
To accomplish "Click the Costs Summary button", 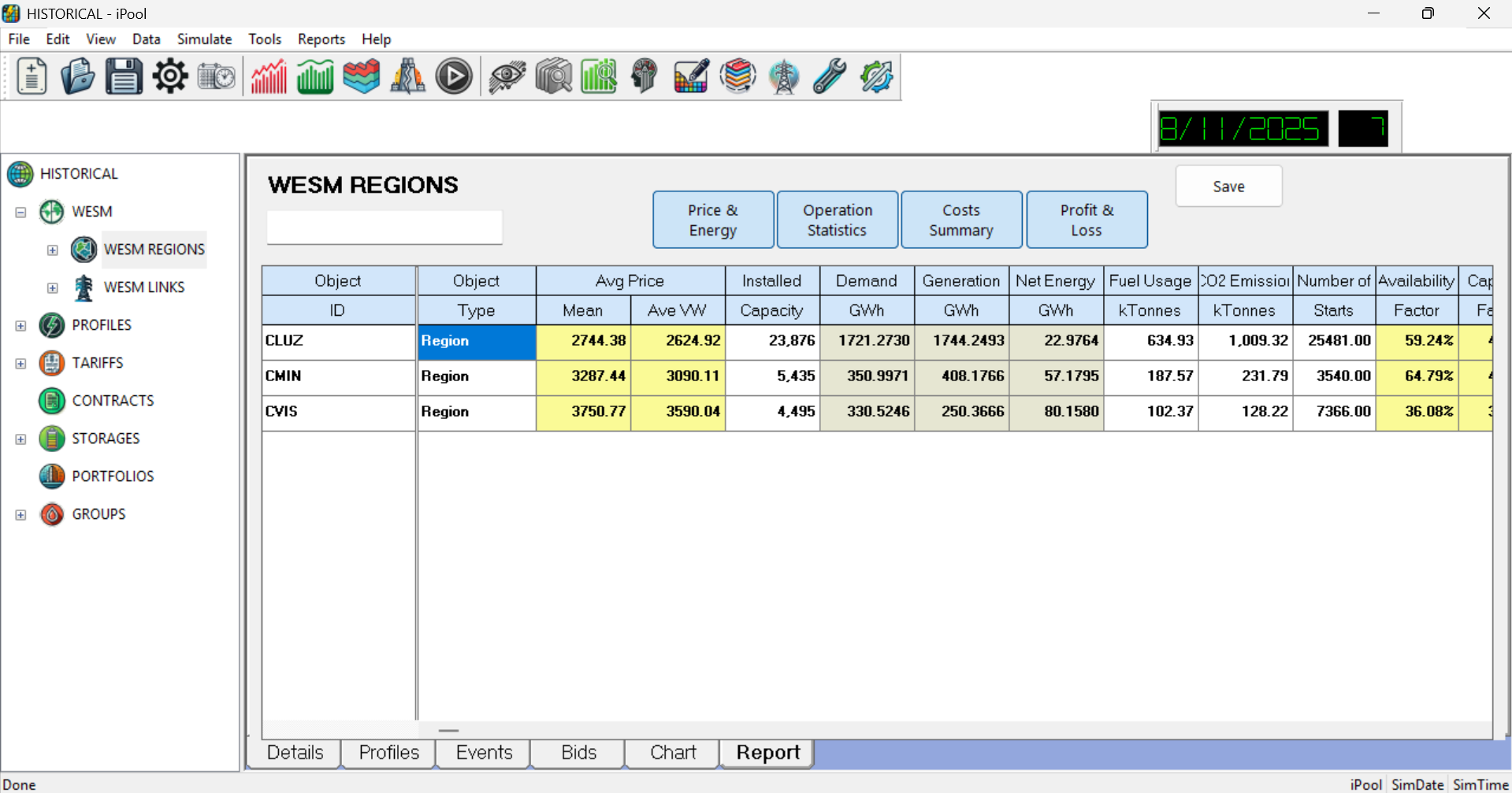I will click(x=961, y=220).
